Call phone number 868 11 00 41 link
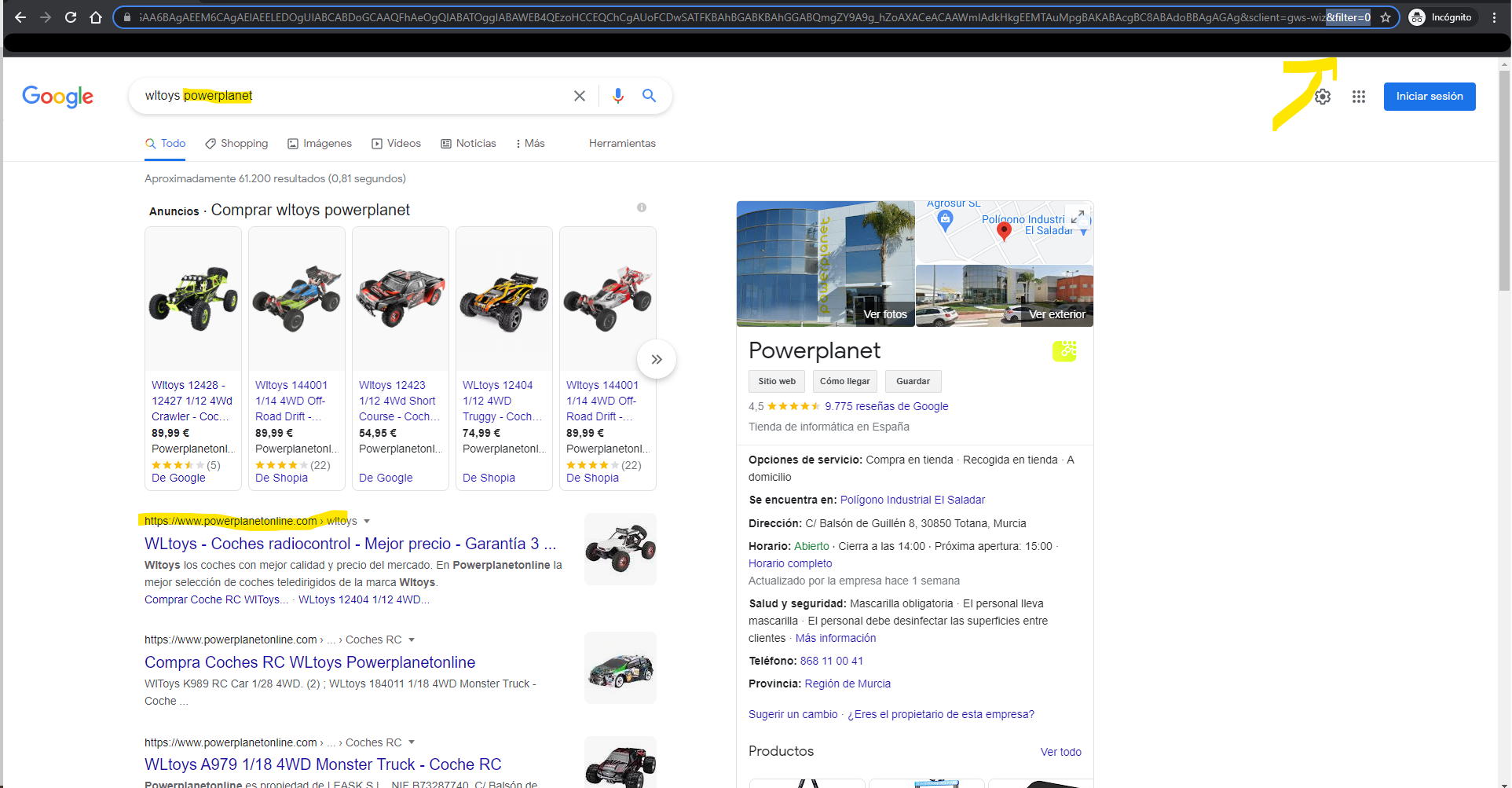Screen dimensions: 1512x788 (x=832, y=661)
